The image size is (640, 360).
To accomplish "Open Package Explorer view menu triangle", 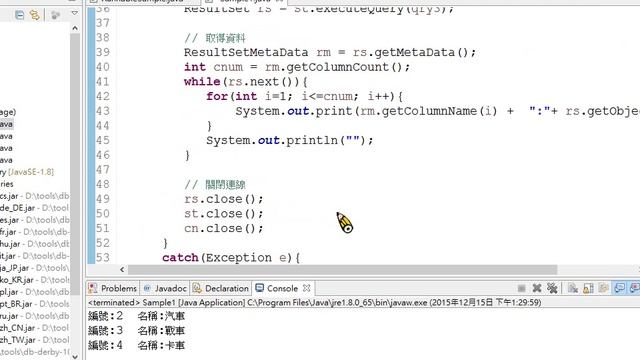I will pos(74,13).
